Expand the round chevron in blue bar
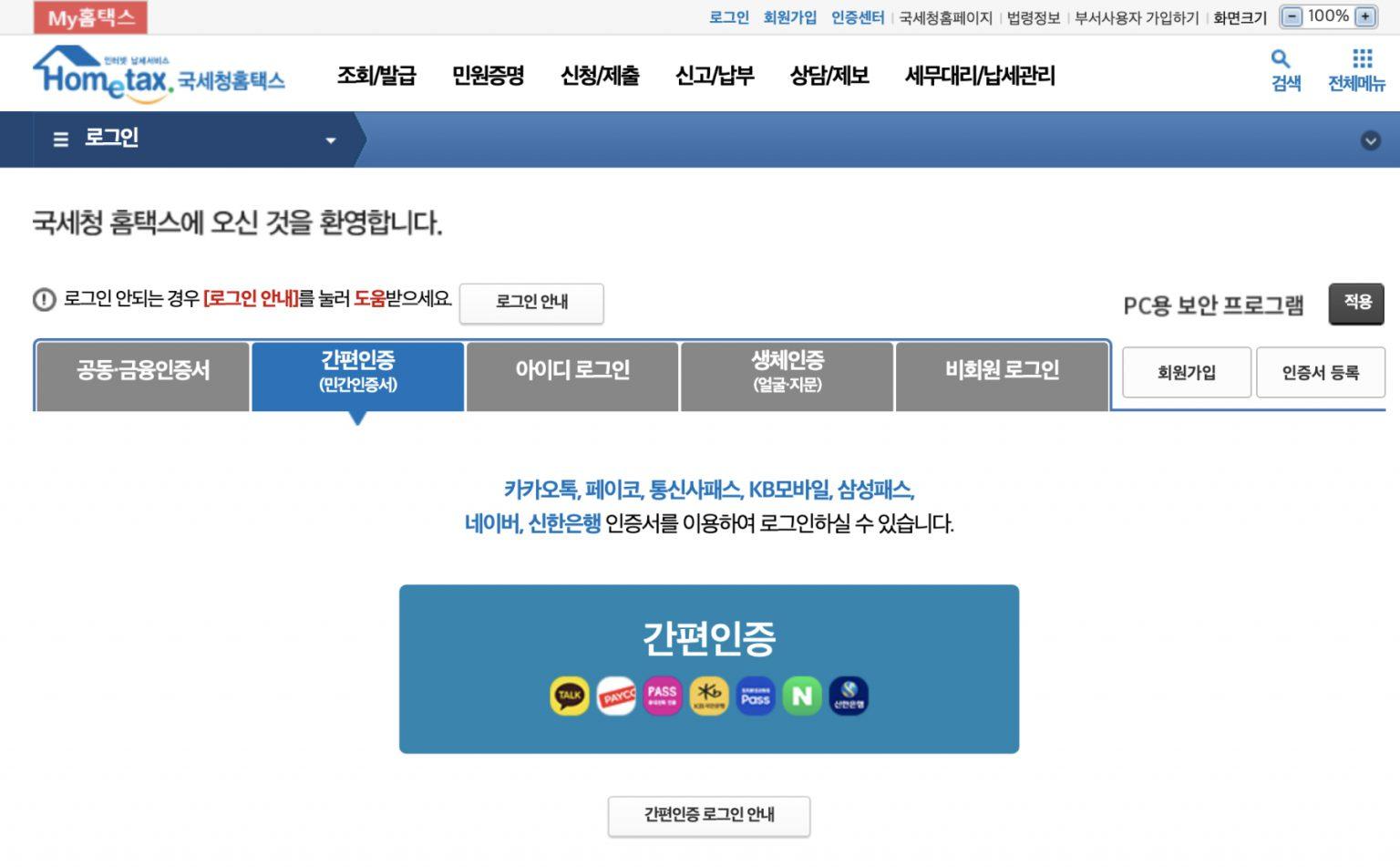 1370,140
